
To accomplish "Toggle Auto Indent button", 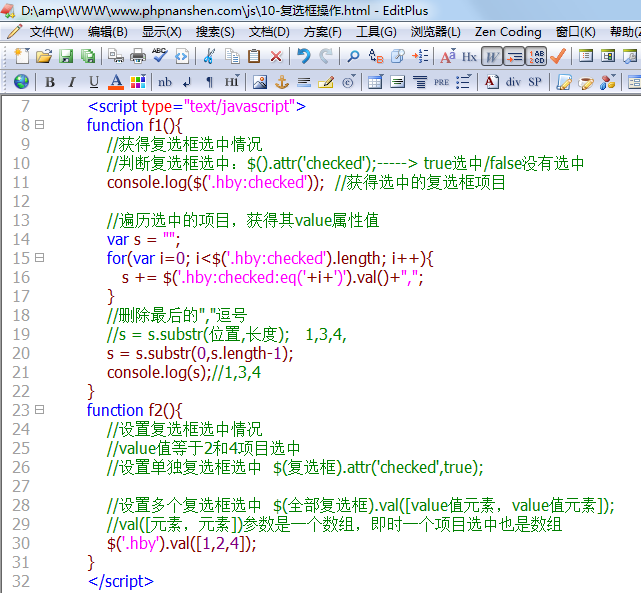I will (x=514, y=56).
